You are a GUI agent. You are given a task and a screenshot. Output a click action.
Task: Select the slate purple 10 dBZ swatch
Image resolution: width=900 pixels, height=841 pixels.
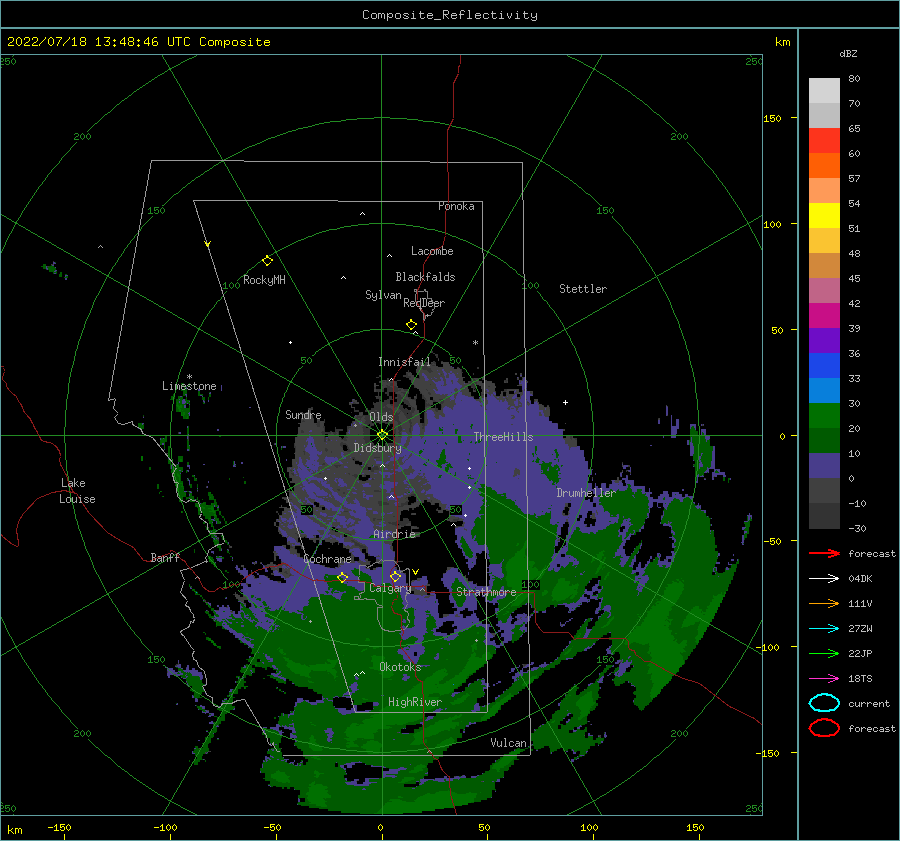click(824, 465)
